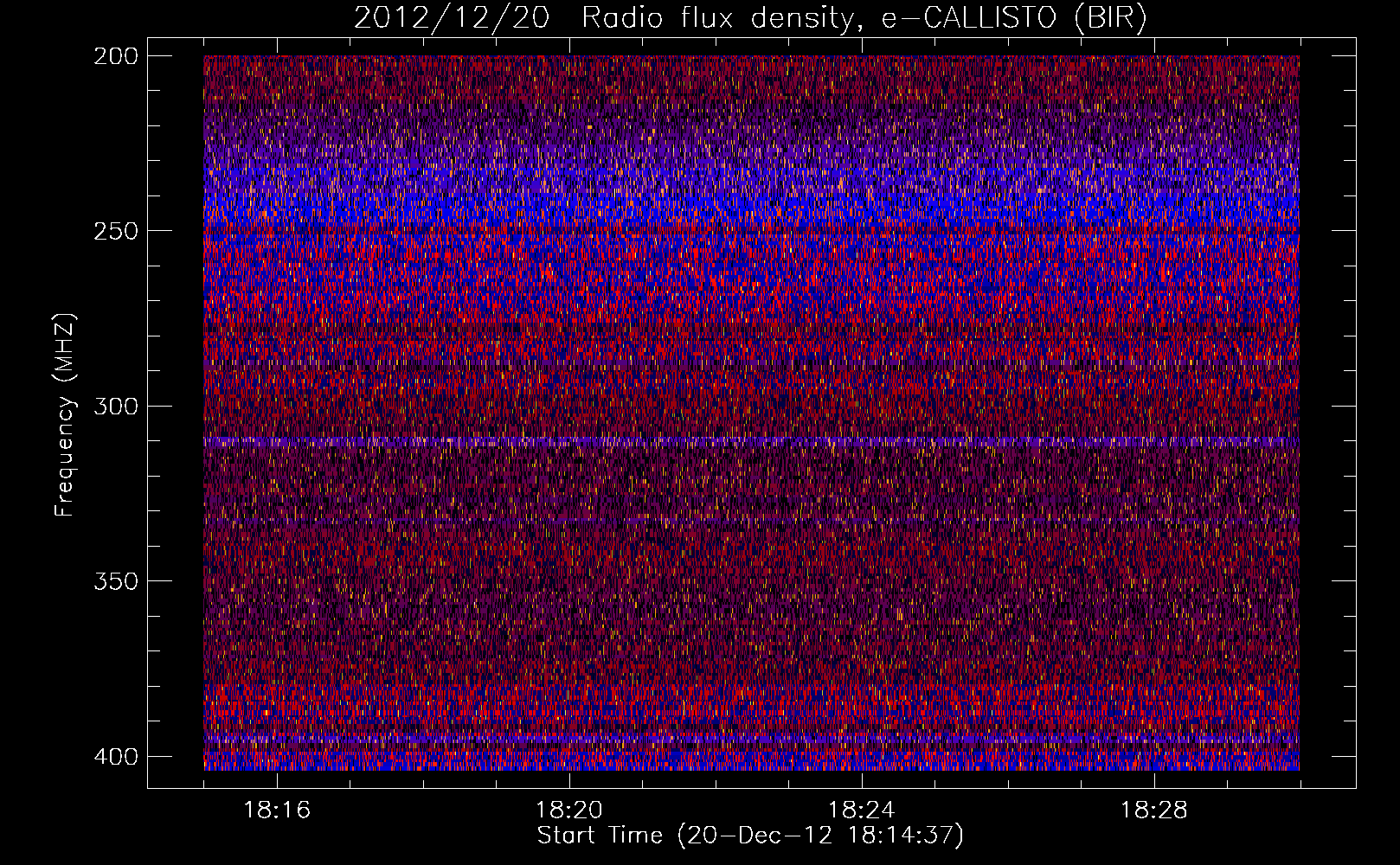The width and height of the screenshot is (1400, 865).
Task: Click the 18:16 time tick label
Action: (277, 811)
